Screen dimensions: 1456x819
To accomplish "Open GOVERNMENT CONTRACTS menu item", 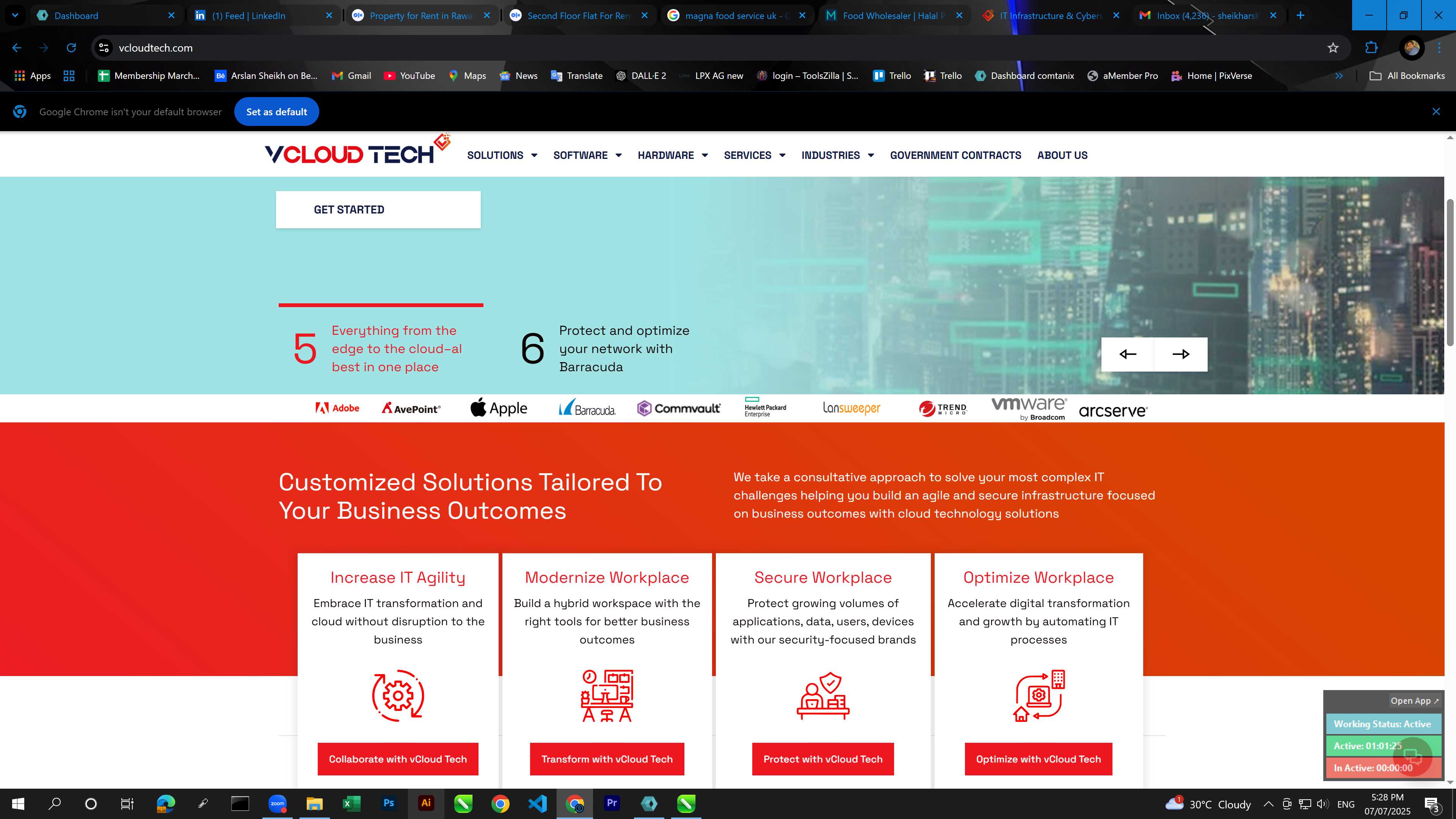I will coord(955,155).
